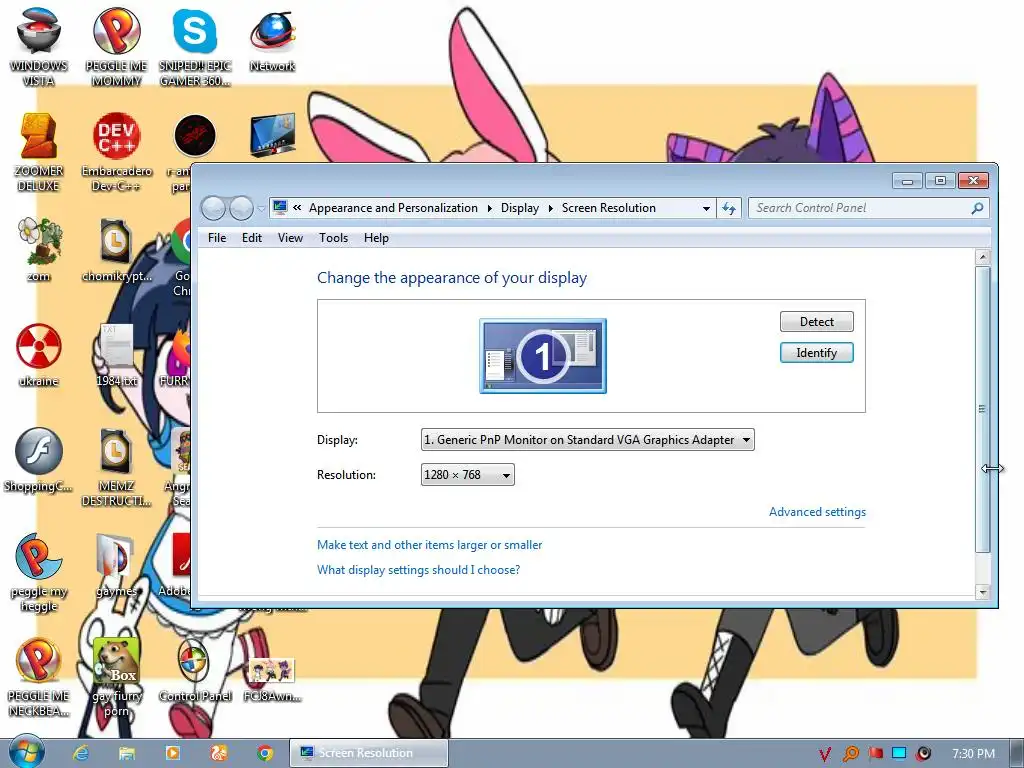Launch Internet Explorer from the taskbar
This screenshot has height=768, width=1024.
(x=81, y=753)
